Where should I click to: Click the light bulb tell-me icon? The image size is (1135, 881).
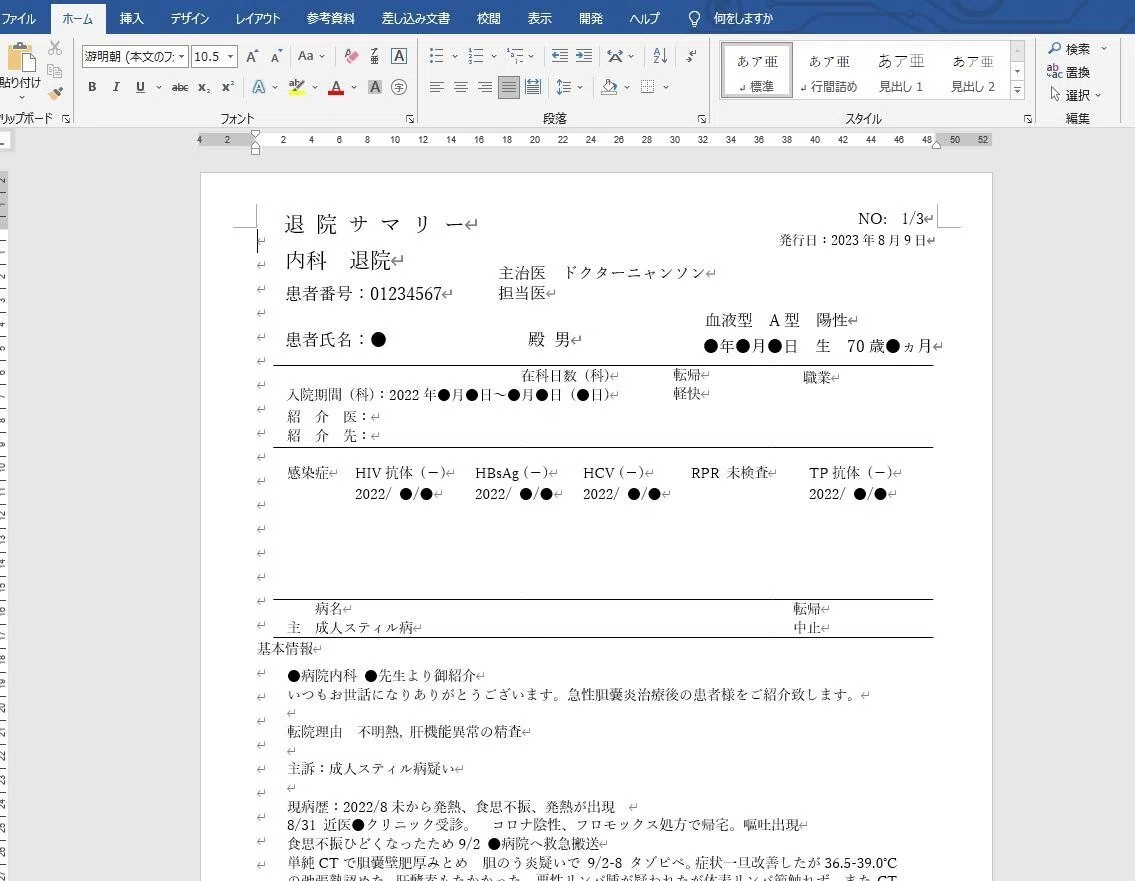(694, 19)
